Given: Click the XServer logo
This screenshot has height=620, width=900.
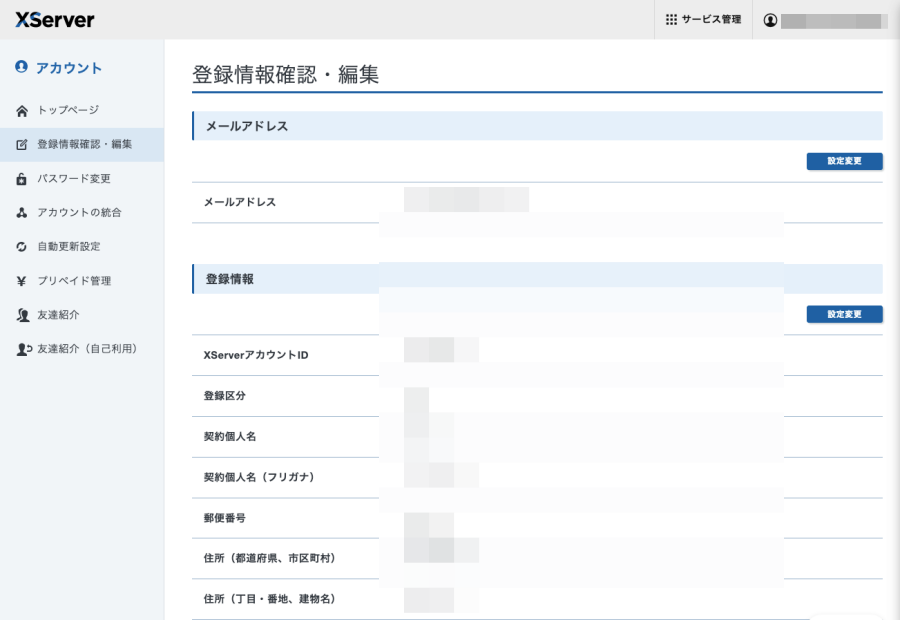Looking at the screenshot, I should 55,20.
